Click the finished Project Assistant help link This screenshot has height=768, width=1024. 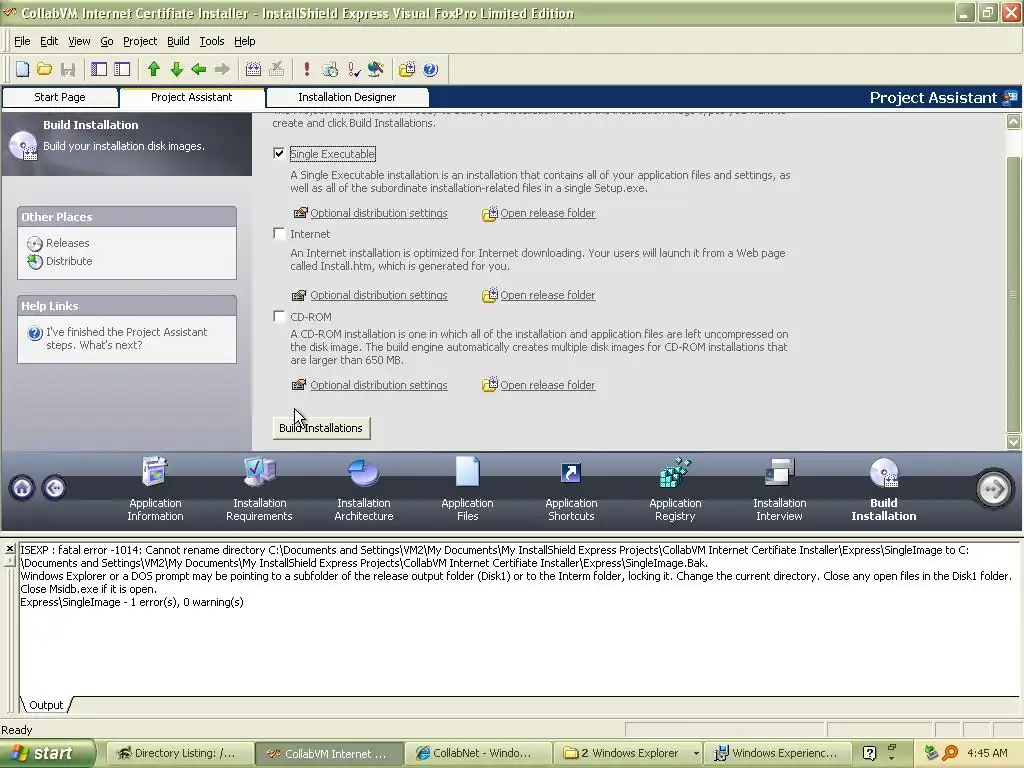point(126,338)
